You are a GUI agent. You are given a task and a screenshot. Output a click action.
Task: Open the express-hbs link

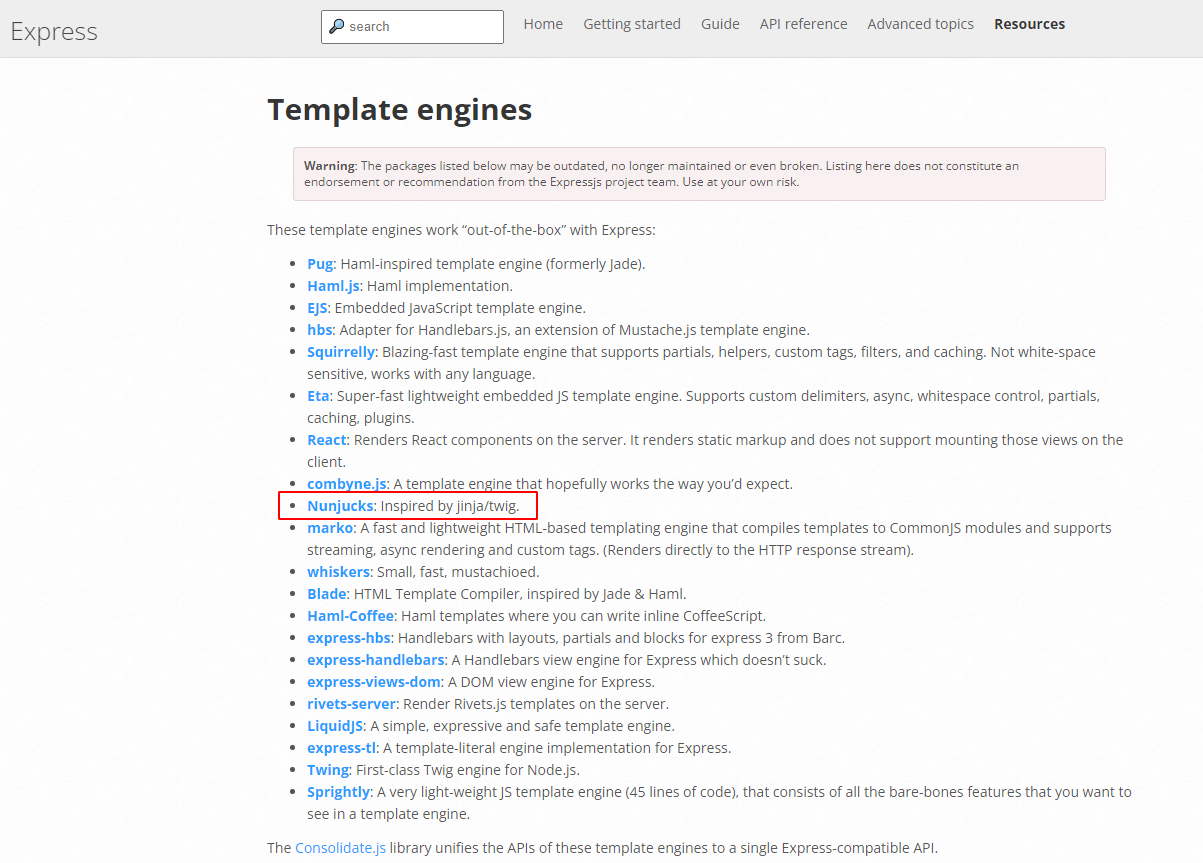[x=349, y=638]
